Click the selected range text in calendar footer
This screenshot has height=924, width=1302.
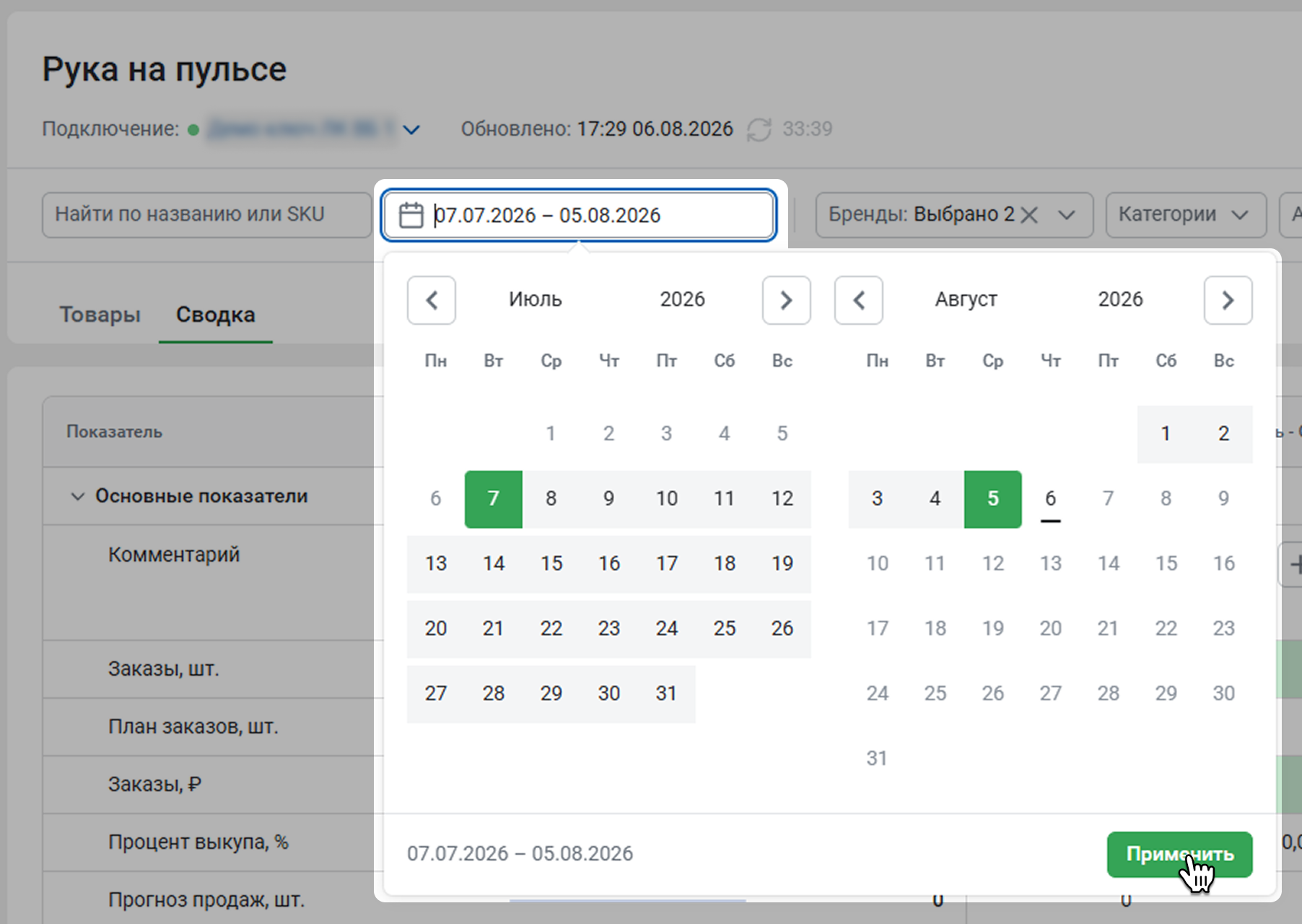(x=520, y=854)
